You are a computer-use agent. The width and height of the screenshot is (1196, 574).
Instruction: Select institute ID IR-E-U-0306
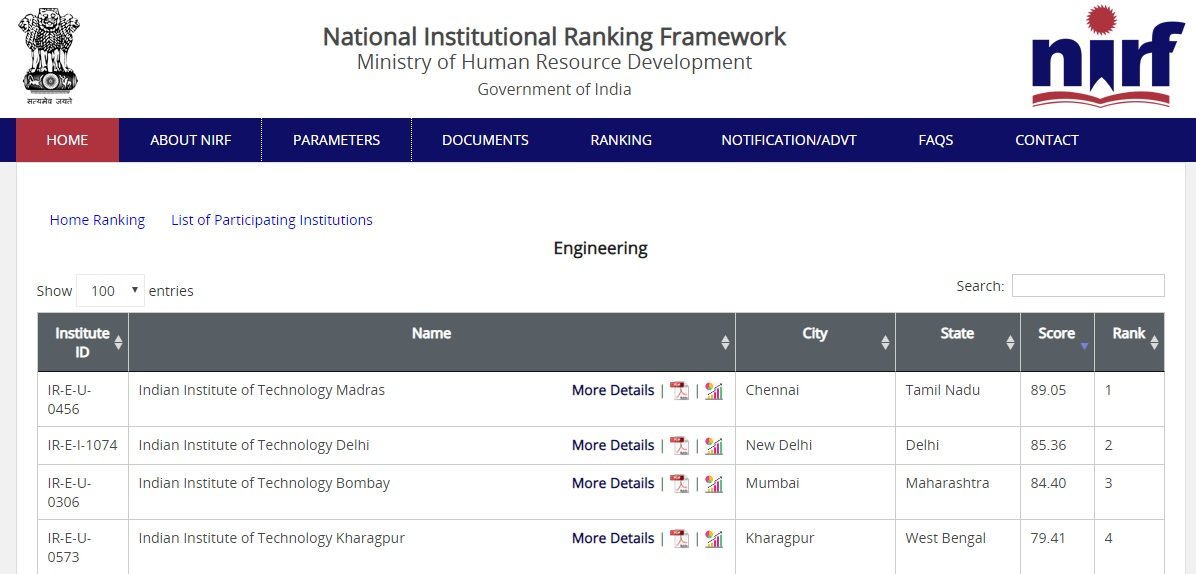[x=69, y=492]
